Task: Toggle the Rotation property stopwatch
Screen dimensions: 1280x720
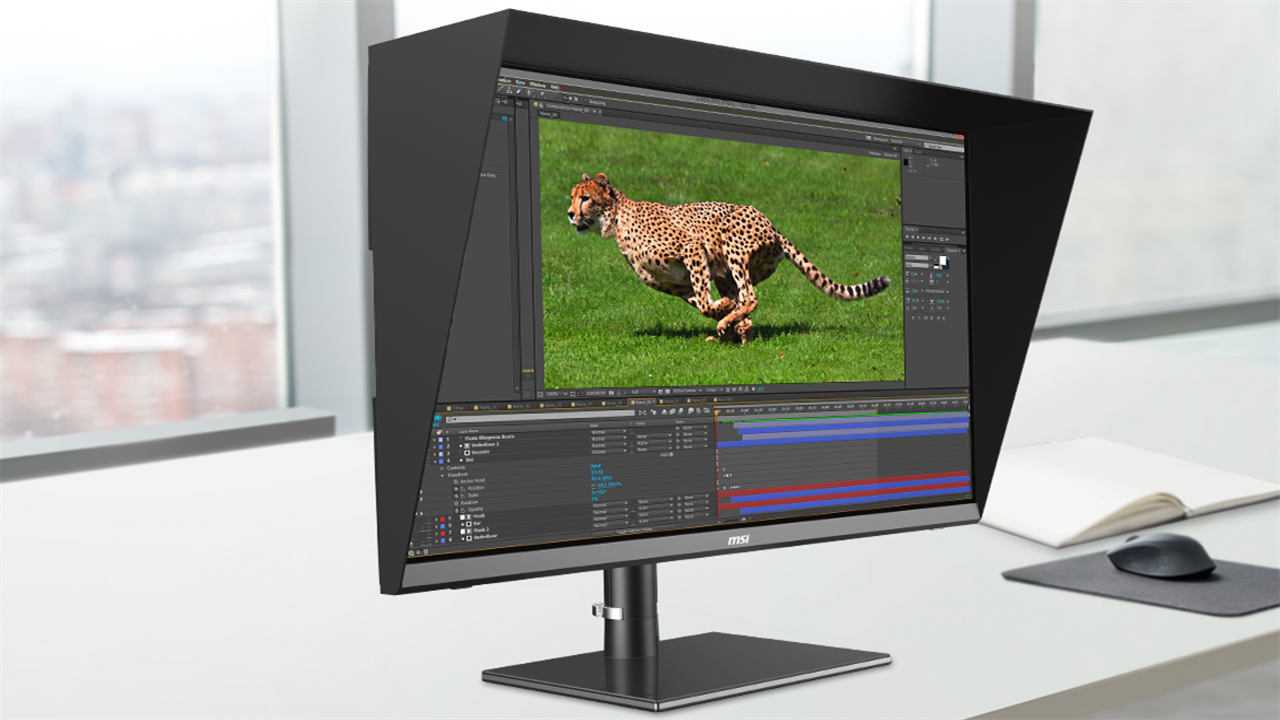Action: click(x=455, y=503)
